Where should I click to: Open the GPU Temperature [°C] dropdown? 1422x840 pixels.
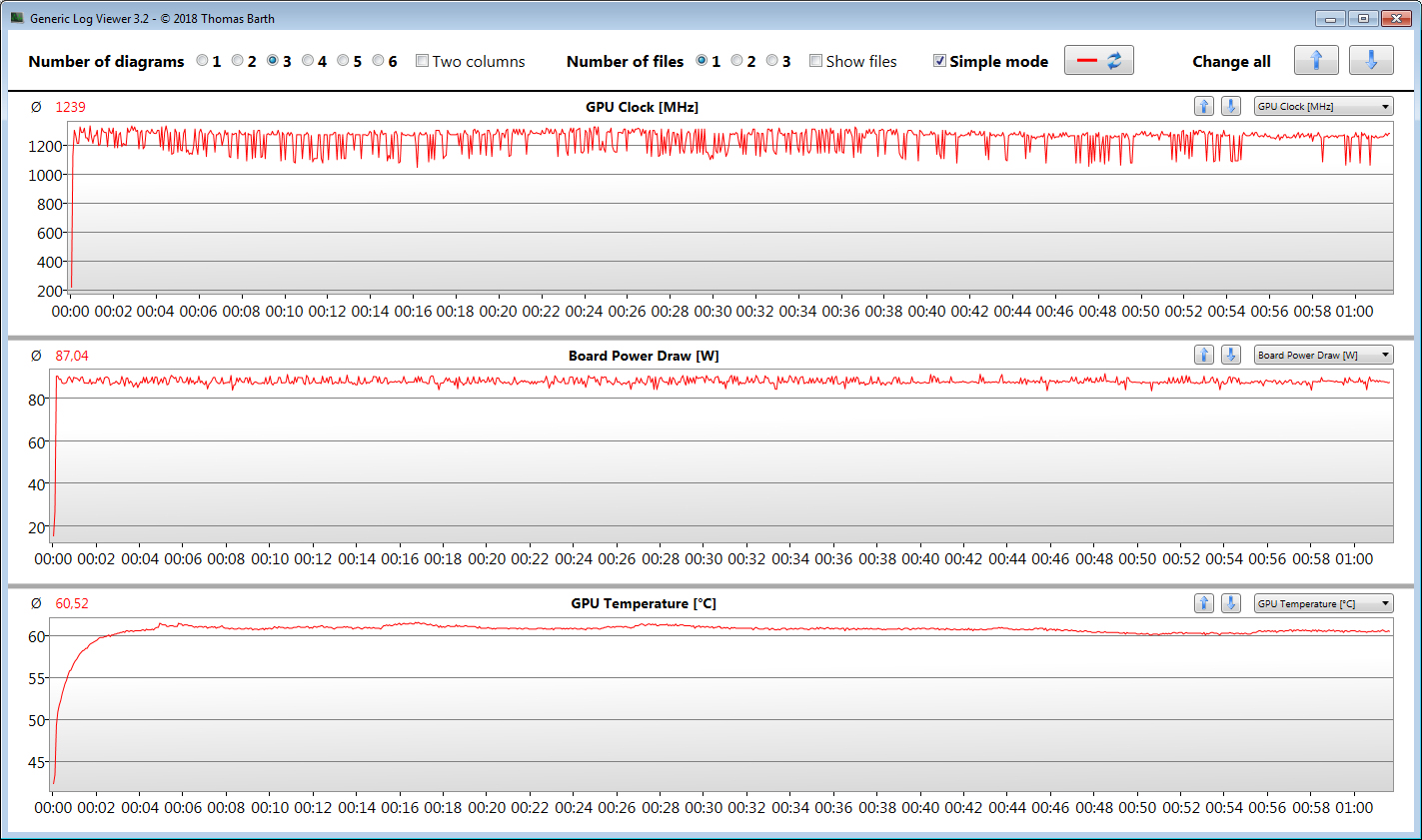1323,603
